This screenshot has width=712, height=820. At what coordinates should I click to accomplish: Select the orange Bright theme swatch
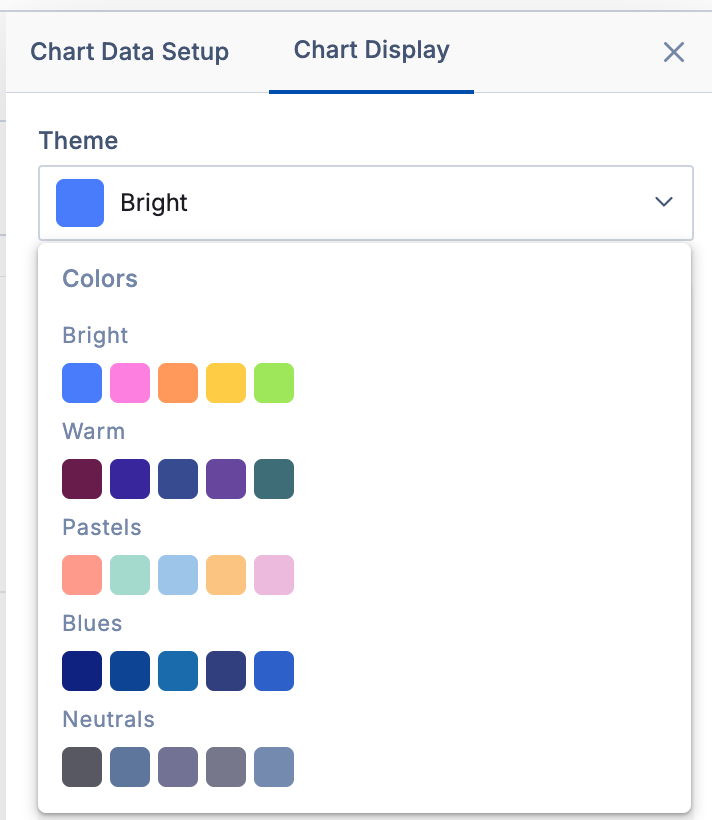(x=178, y=383)
